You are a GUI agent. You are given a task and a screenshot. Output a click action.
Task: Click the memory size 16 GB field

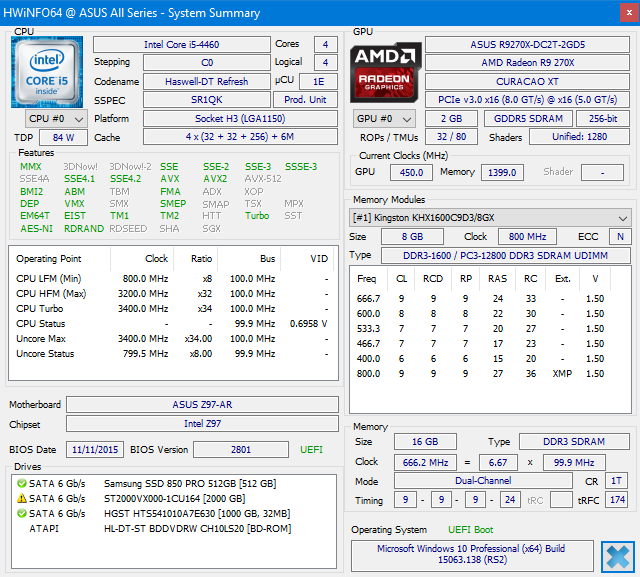coord(425,442)
